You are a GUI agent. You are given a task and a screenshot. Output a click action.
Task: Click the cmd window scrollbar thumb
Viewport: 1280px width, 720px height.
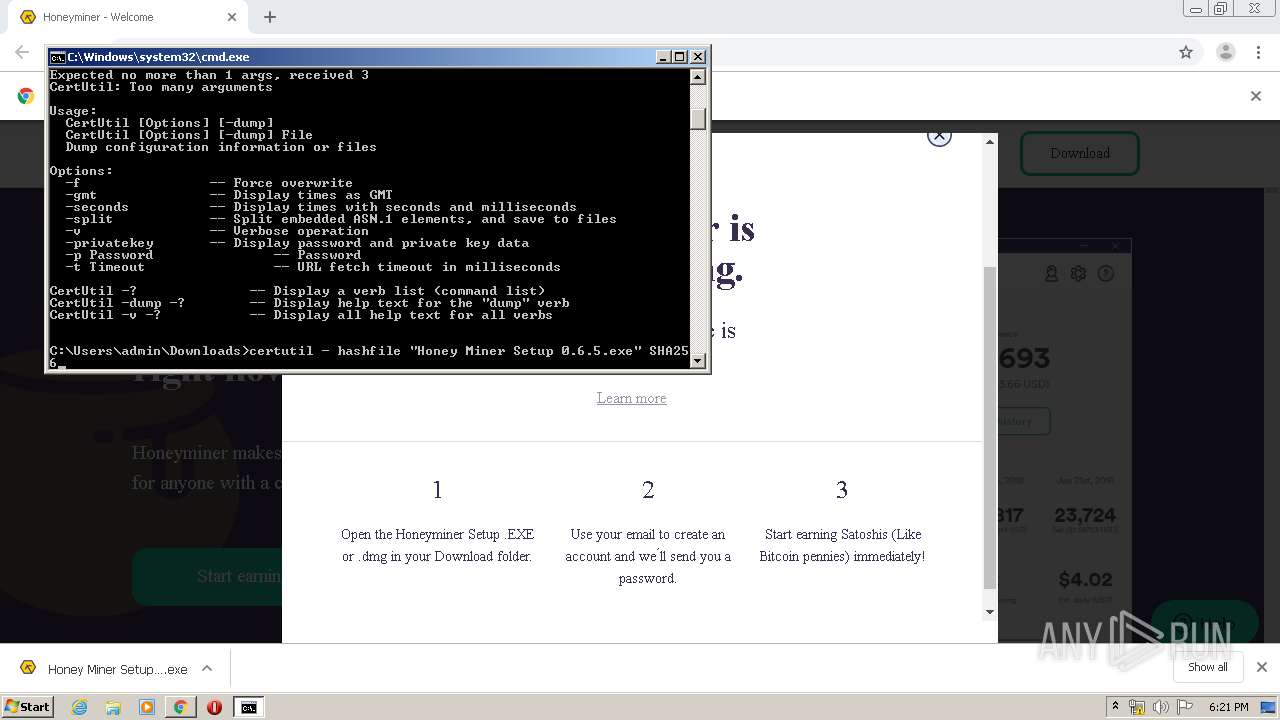(x=697, y=118)
